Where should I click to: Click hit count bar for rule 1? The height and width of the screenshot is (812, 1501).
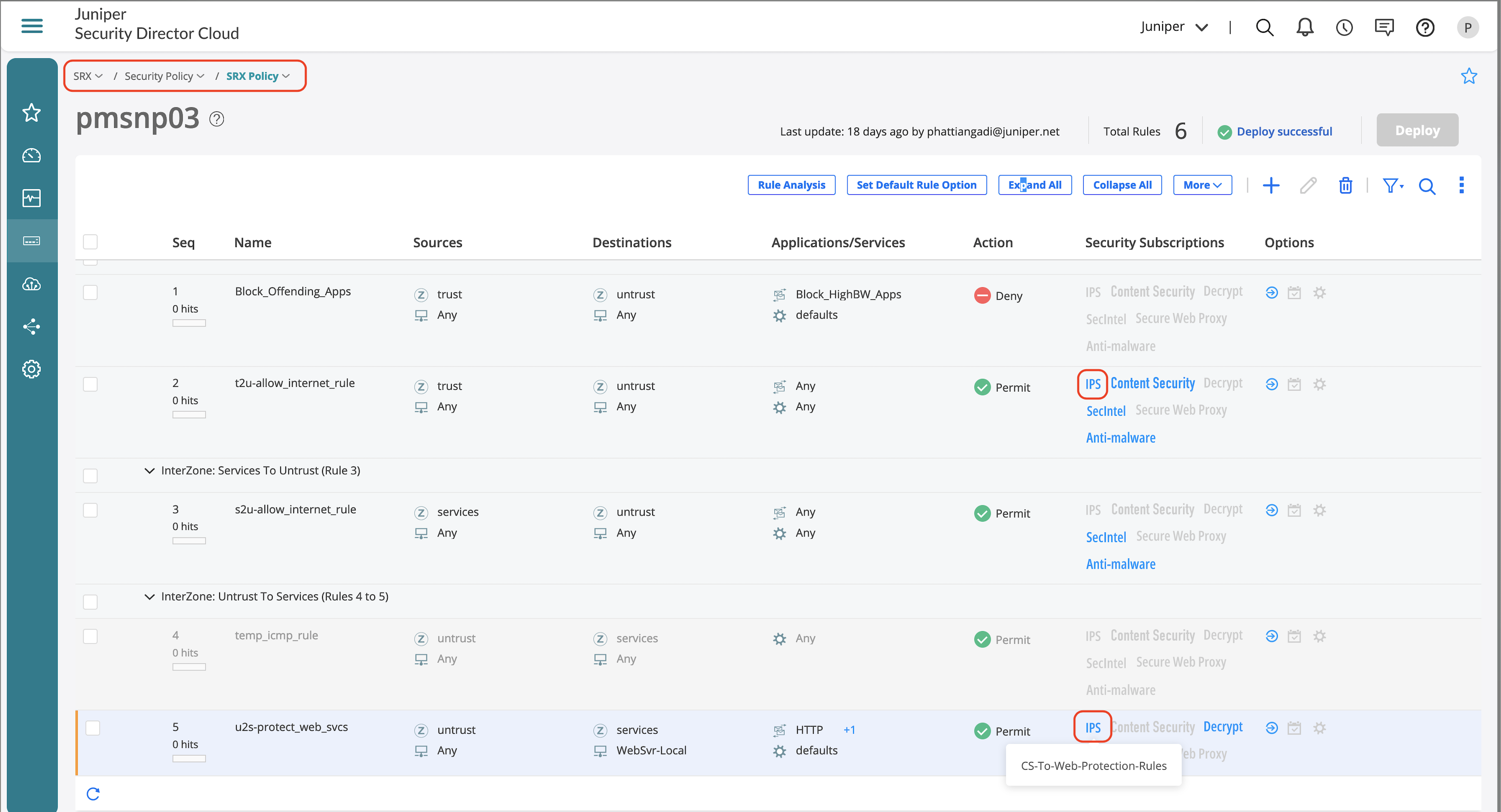pos(189,323)
